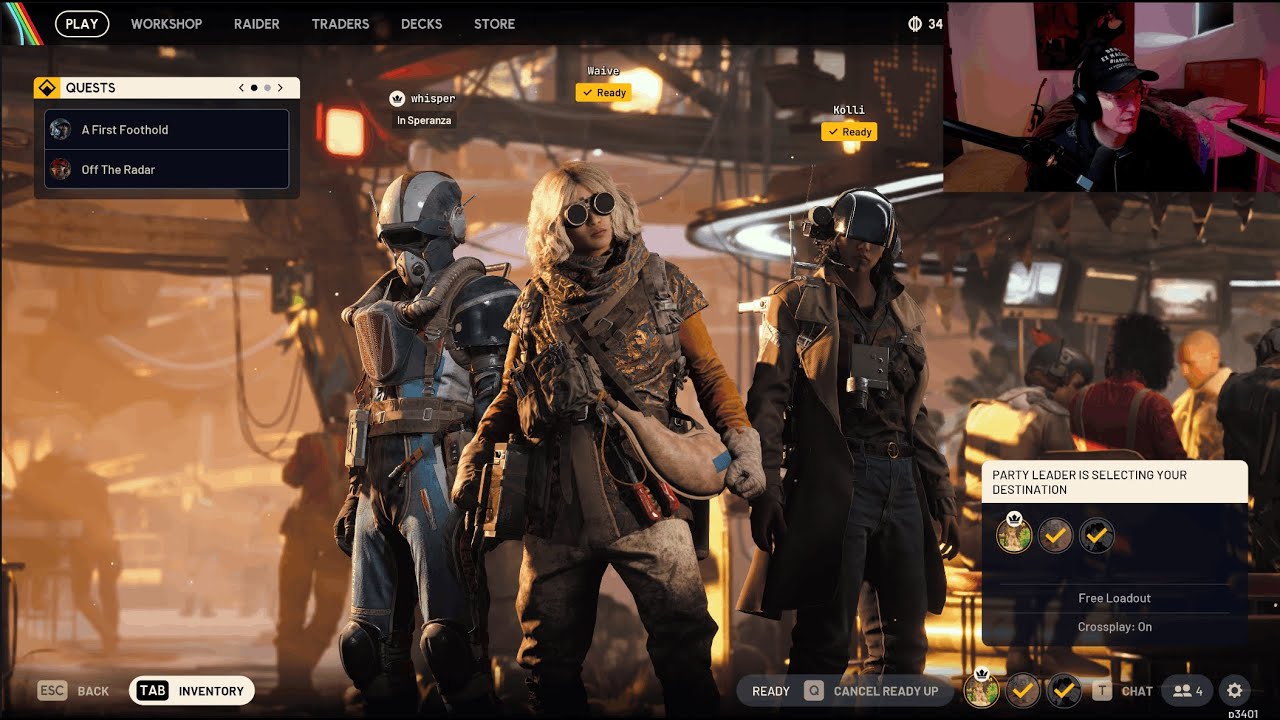Go to next quests page arrow
Image resolution: width=1280 pixels, height=720 pixels.
280,88
